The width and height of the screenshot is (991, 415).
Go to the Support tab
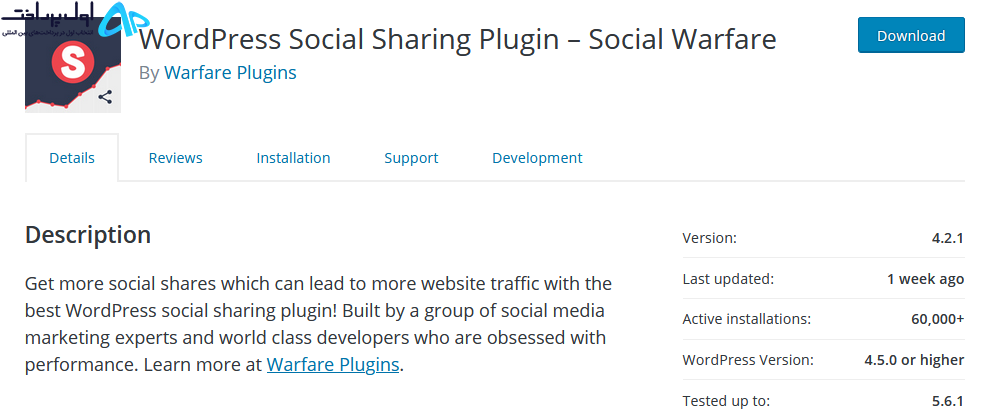[x=411, y=158]
